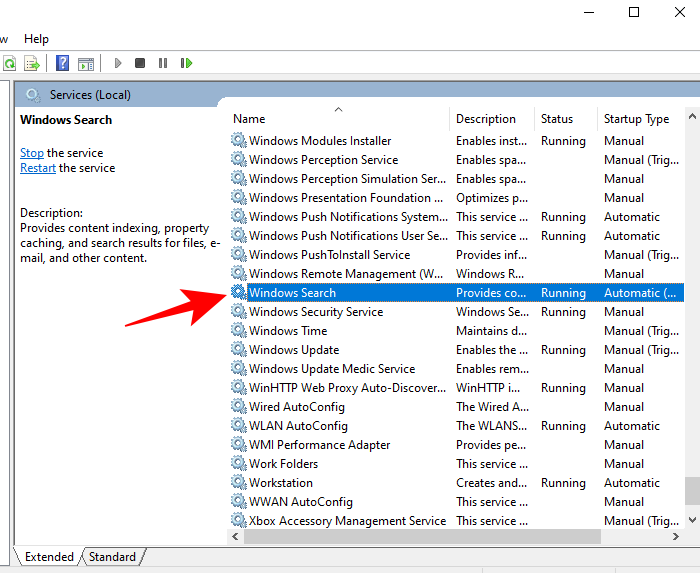Click the Stop the service link

coord(32,153)
